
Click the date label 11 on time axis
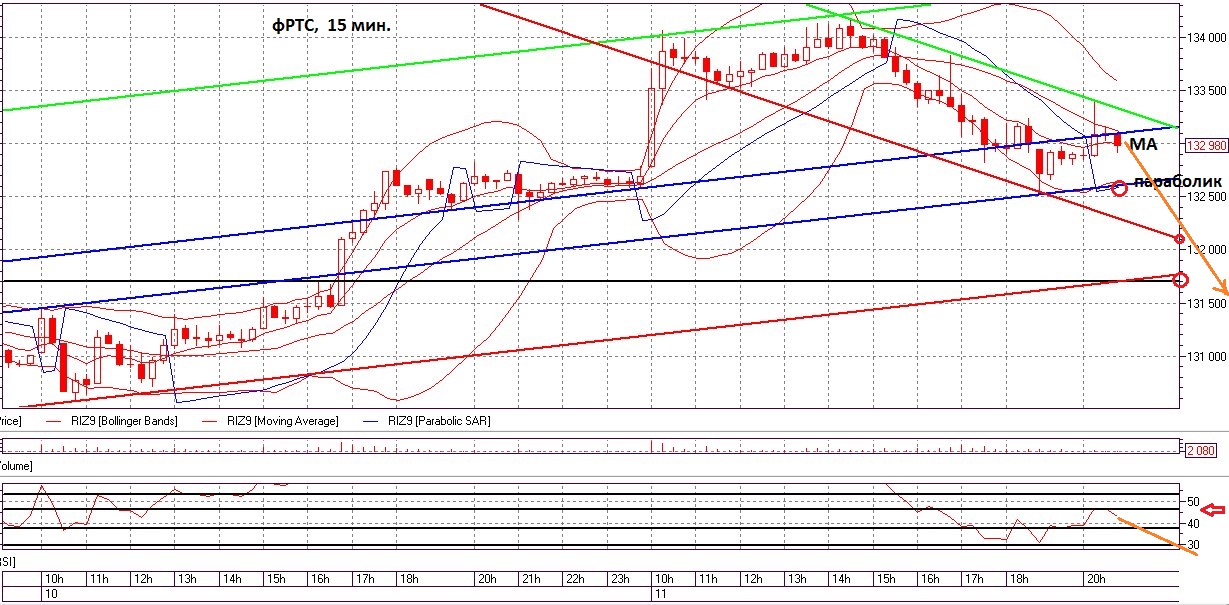coord(658,594)
